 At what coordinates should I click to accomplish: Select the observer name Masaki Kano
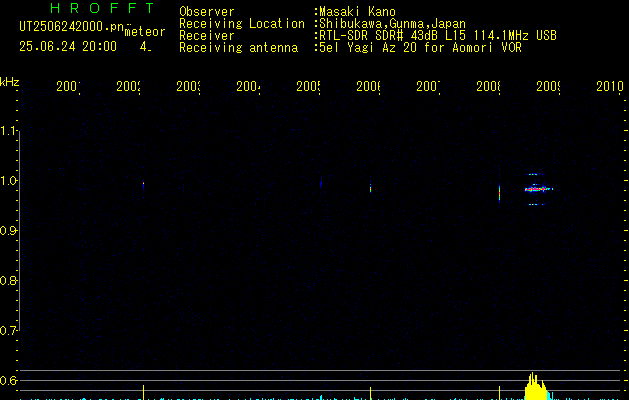click(x=357, y=12)
